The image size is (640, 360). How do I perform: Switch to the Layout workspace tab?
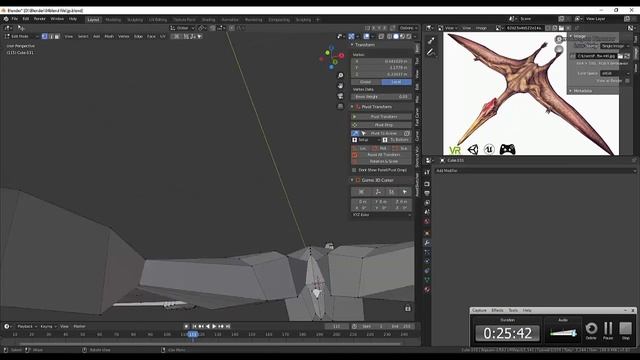point(93,20)
